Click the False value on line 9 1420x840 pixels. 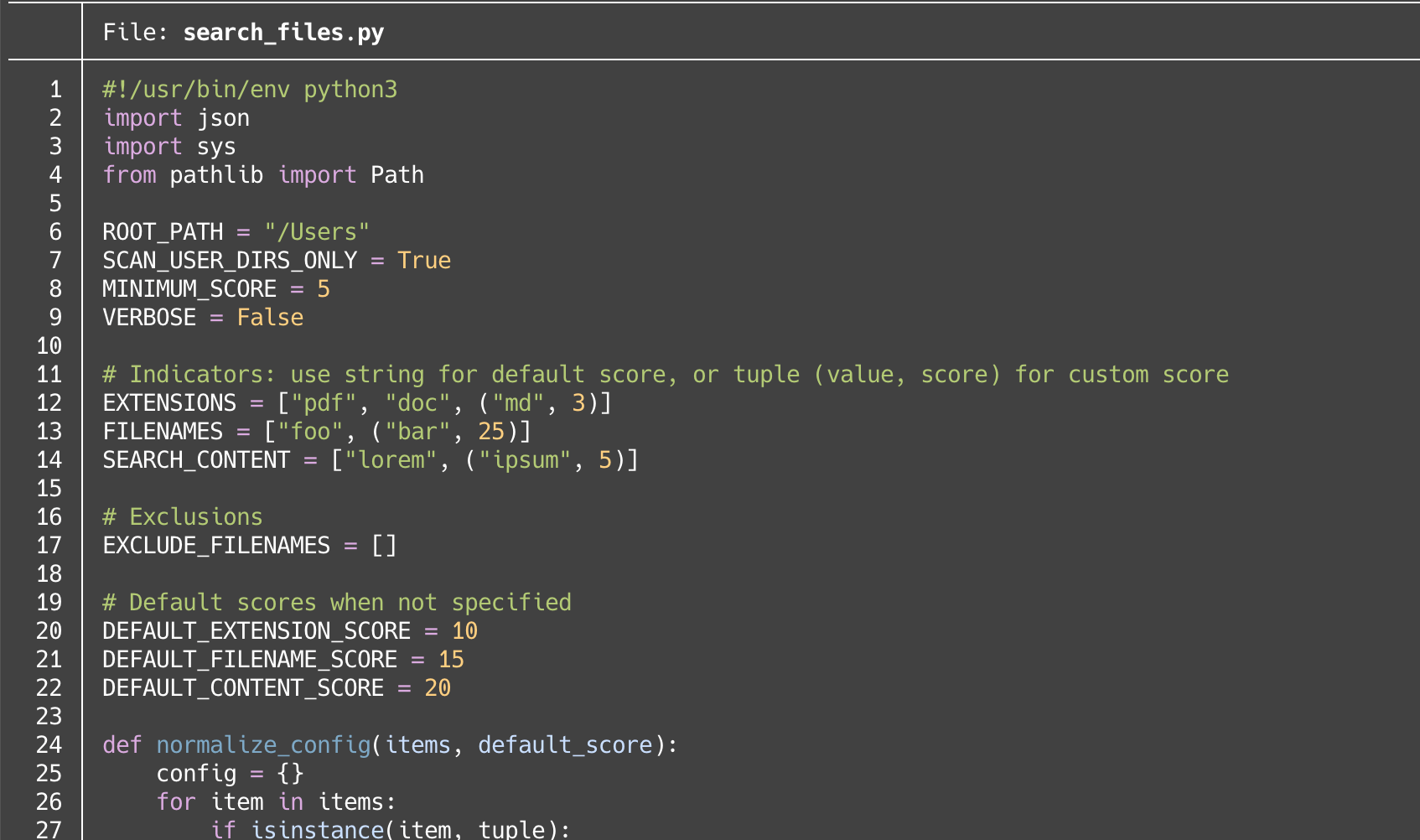pos(270,318)
